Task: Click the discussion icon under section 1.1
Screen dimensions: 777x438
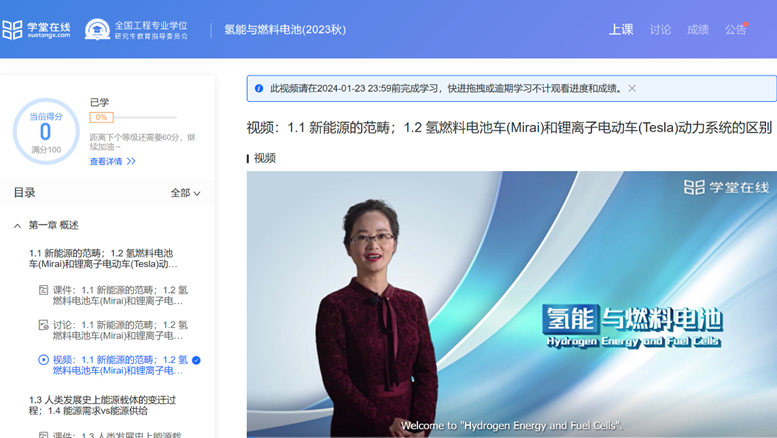Action: [43, 325]
